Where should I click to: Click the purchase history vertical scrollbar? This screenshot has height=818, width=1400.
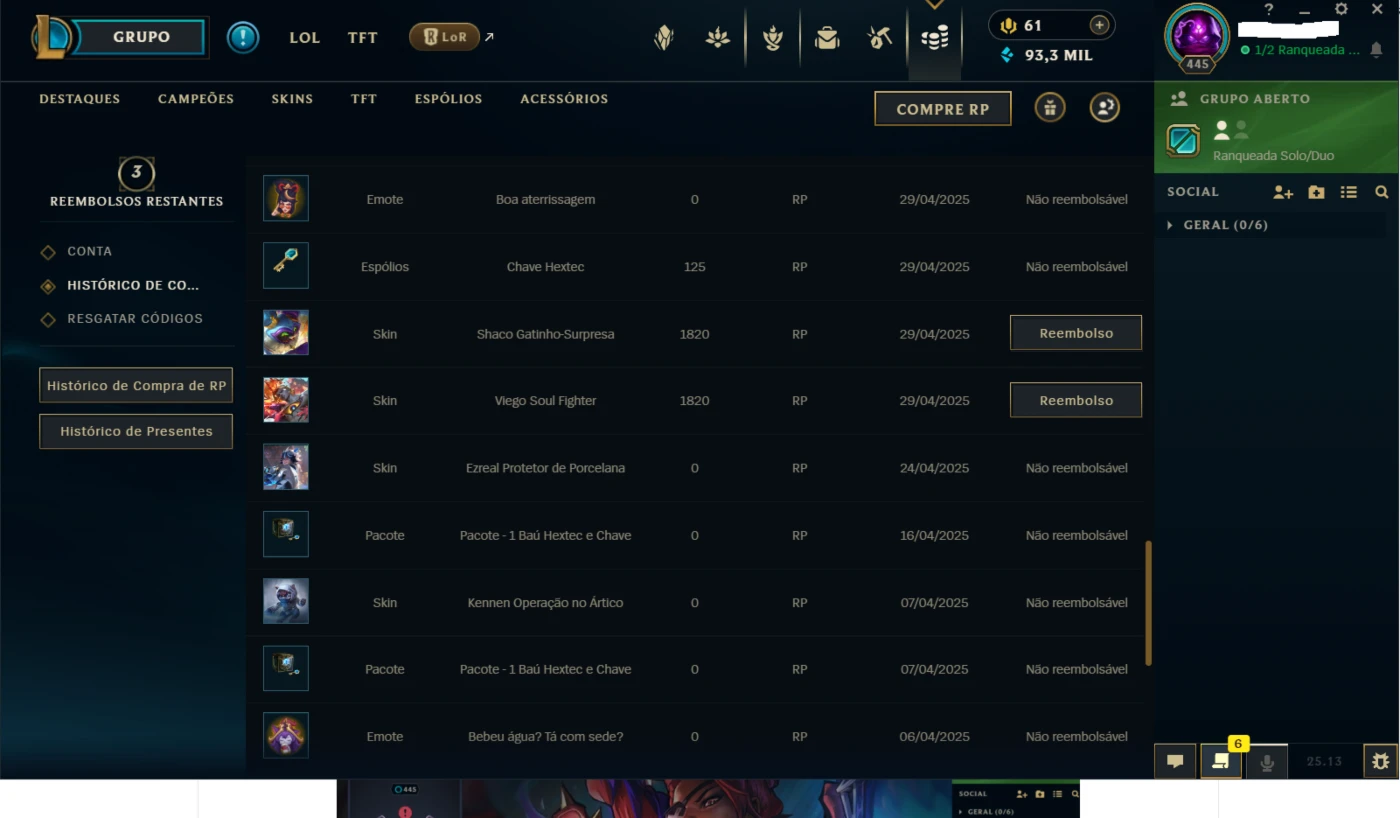[1149, 603]
